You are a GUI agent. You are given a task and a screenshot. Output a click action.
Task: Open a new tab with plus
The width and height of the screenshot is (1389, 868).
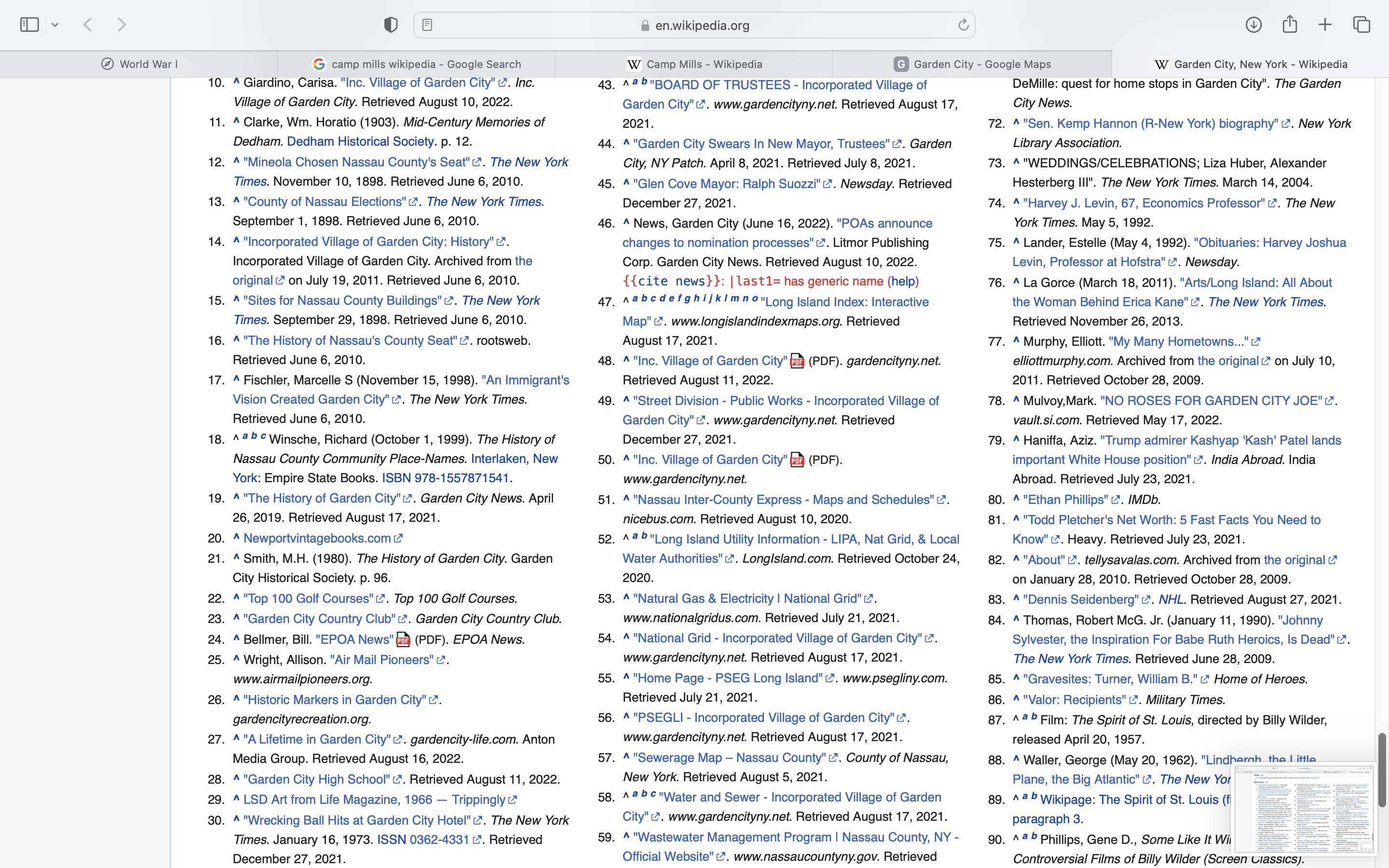(1325, 25)
